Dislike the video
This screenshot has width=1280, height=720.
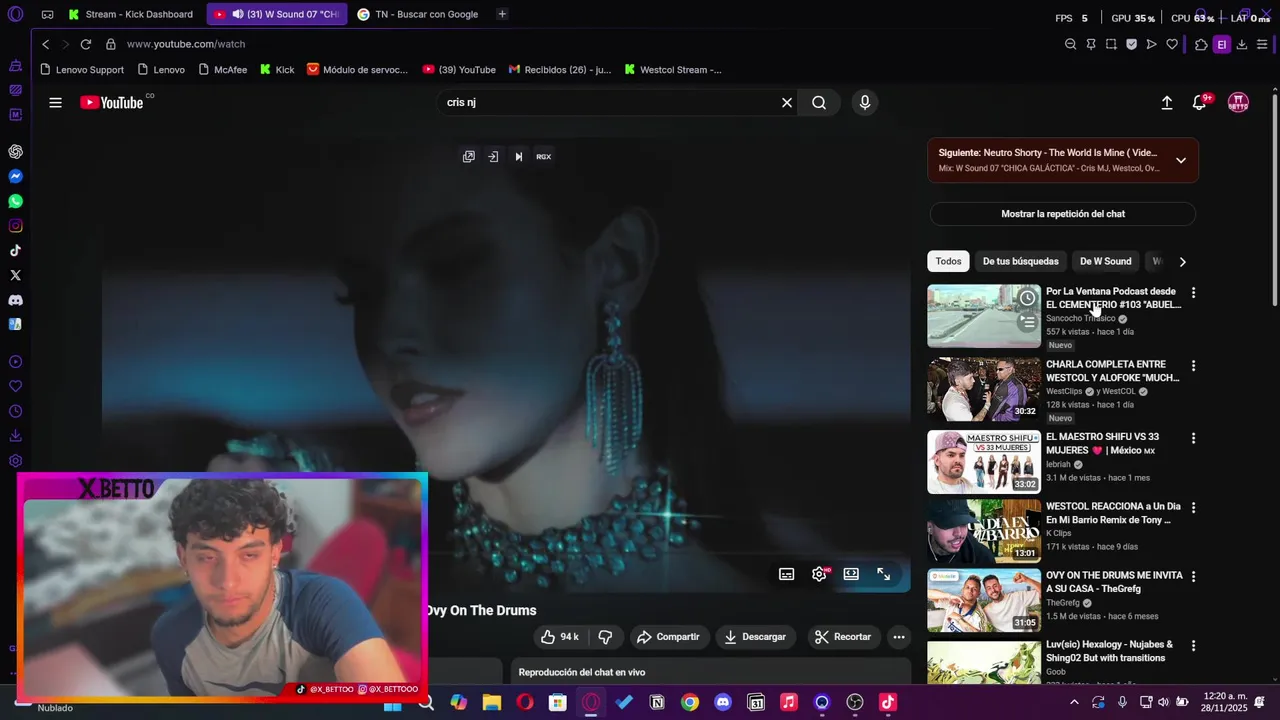point(605,637)
